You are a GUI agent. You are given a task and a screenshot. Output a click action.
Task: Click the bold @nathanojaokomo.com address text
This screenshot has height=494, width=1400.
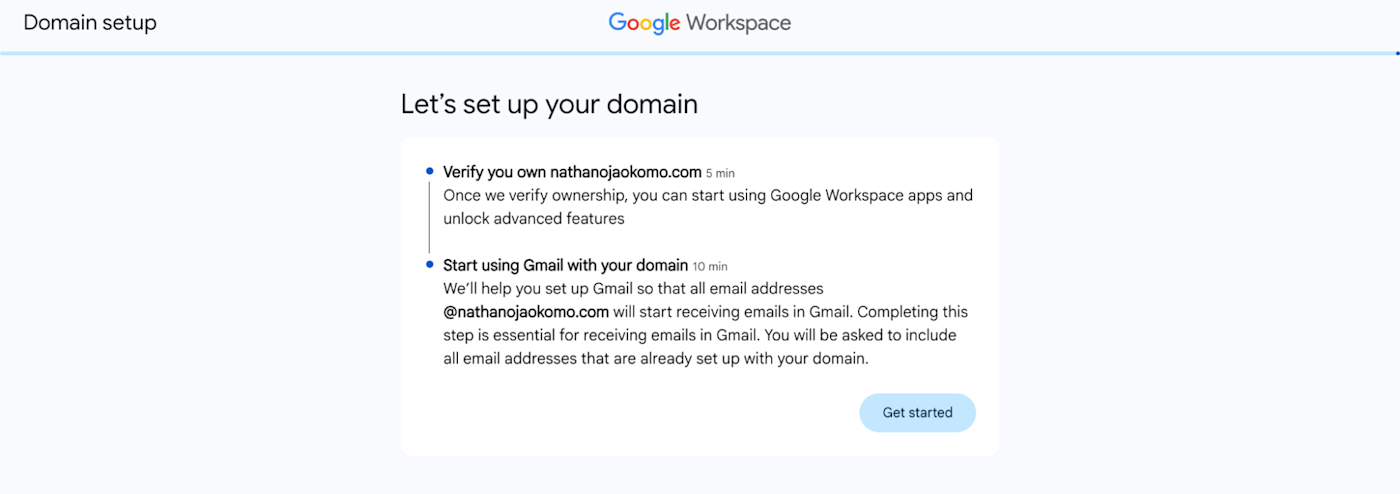526,311
